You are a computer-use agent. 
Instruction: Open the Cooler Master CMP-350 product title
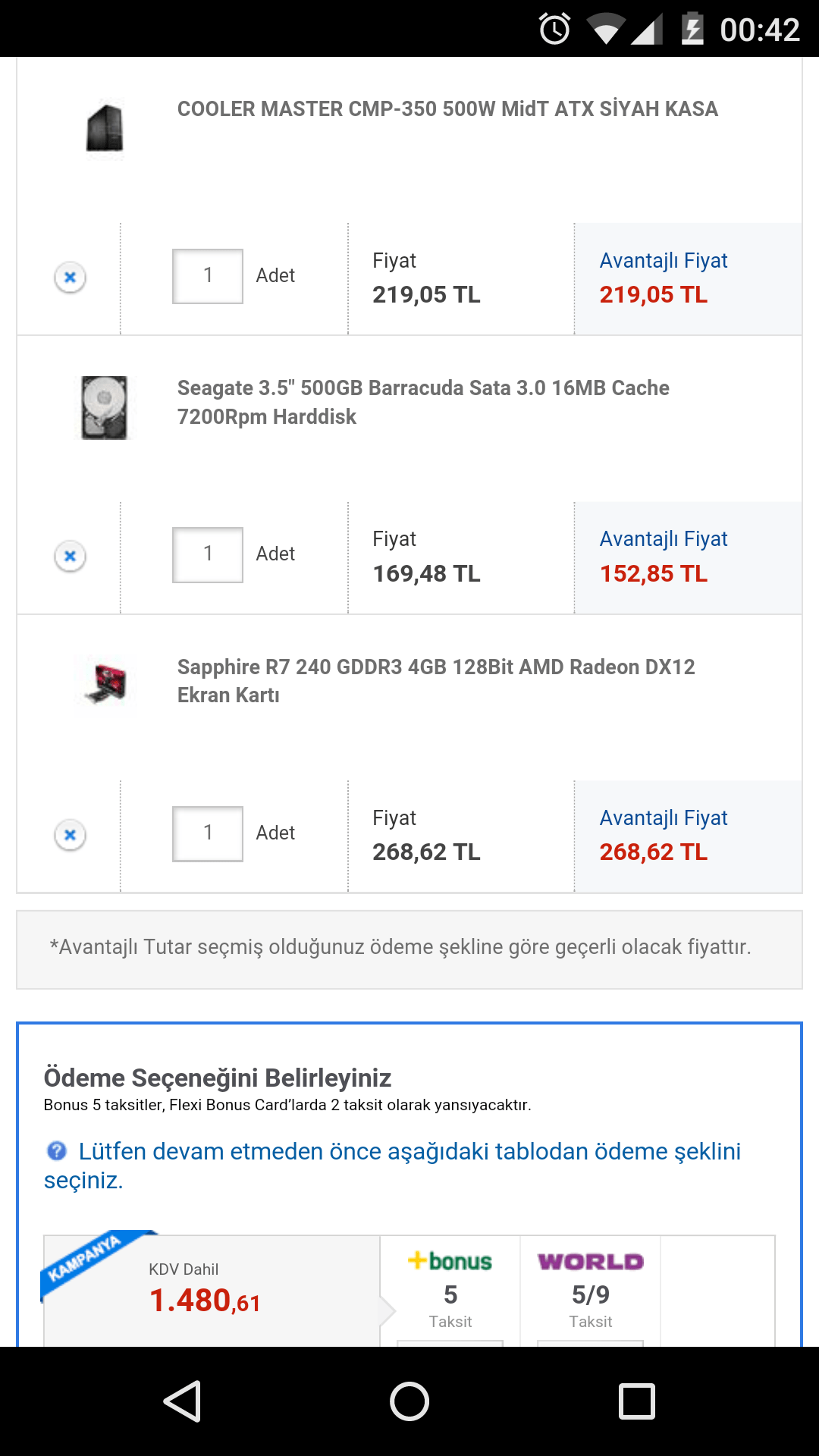click(447, 109)
